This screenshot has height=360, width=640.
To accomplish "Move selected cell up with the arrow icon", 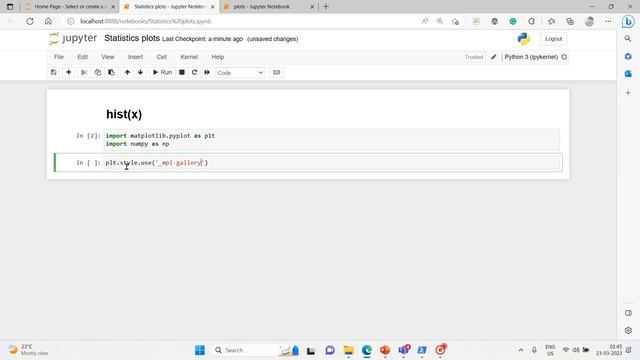I will [127, 72].
